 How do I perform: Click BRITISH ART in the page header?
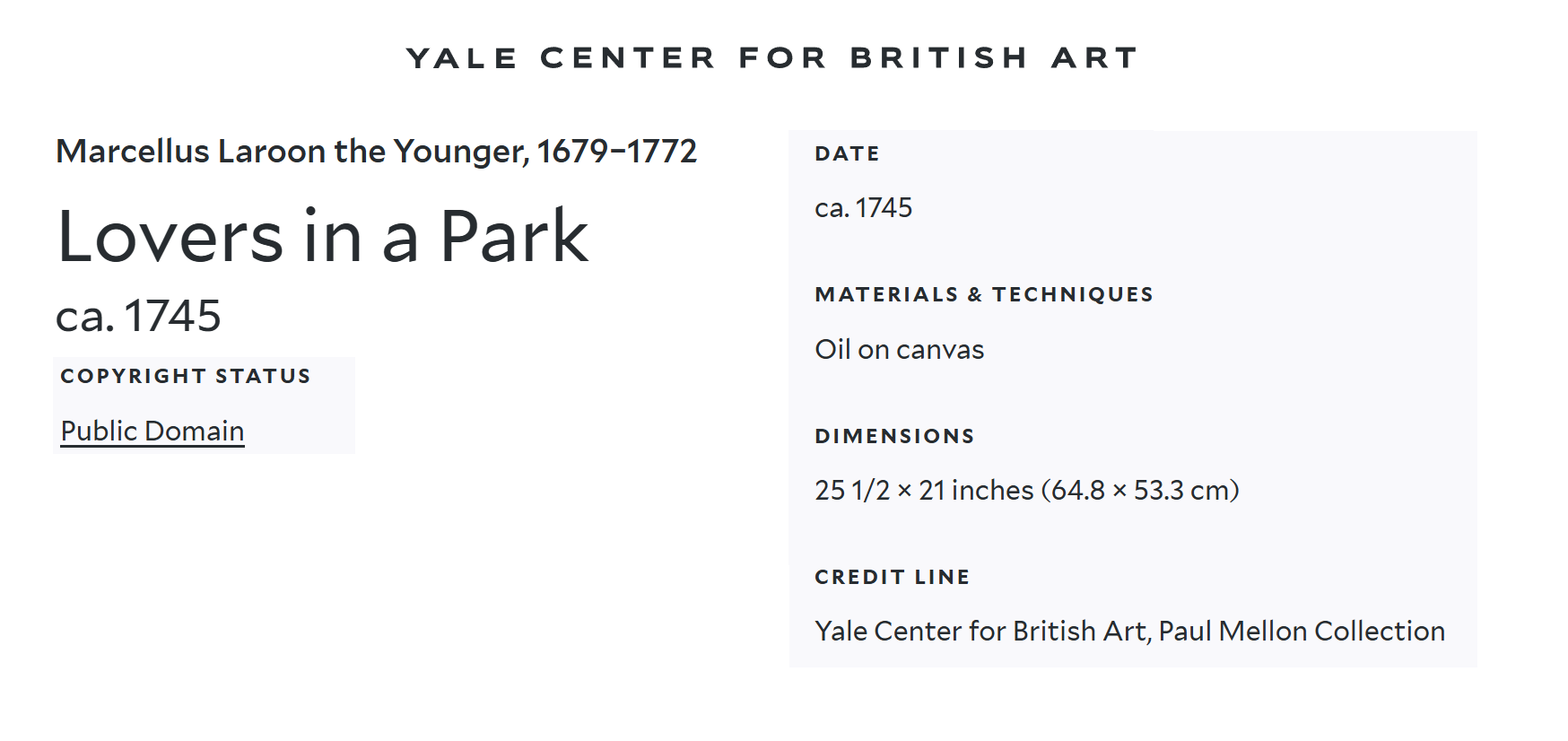pos(994,58)
